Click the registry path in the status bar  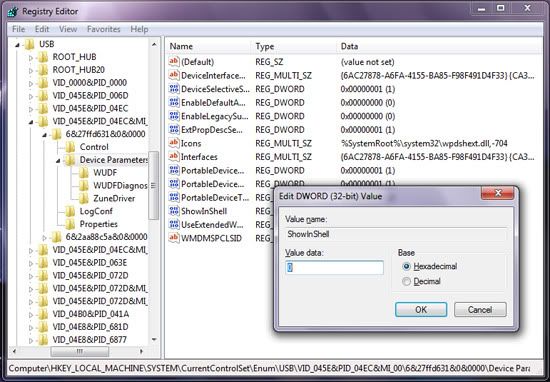[x=269, y=369]
